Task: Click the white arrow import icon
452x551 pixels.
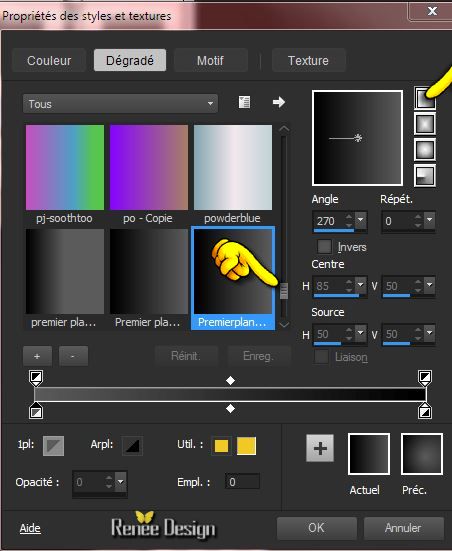Action: point(279,102)
